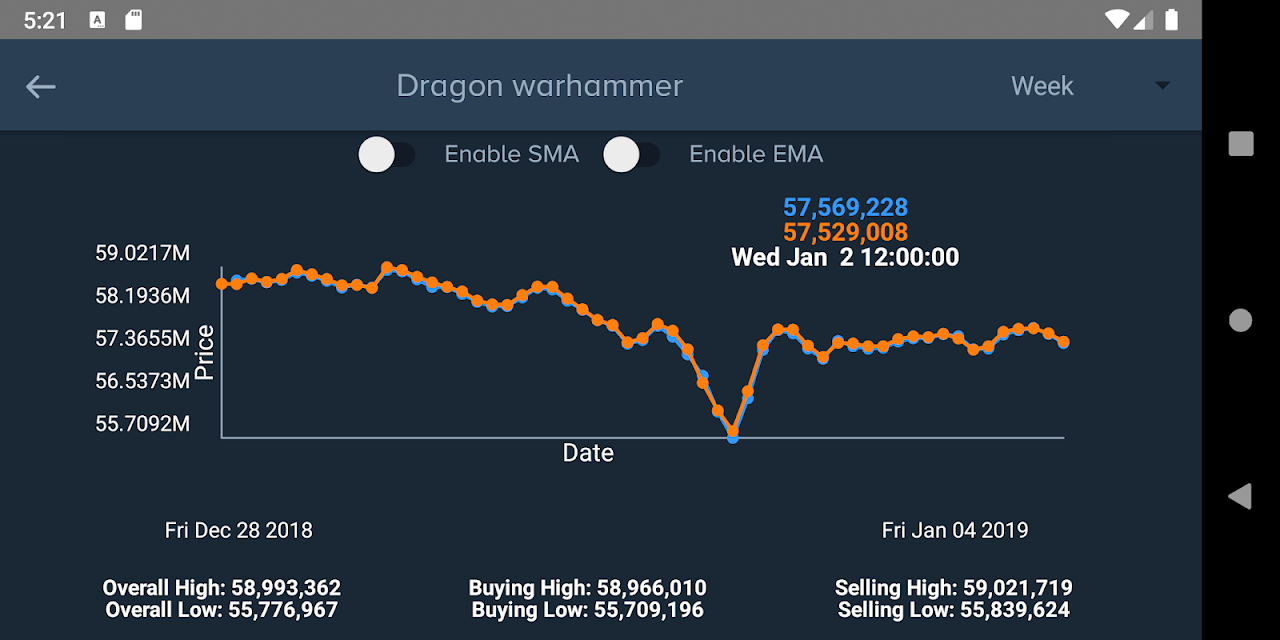
Task: Select the lowest dip point on chart
Action: point(733,434)
